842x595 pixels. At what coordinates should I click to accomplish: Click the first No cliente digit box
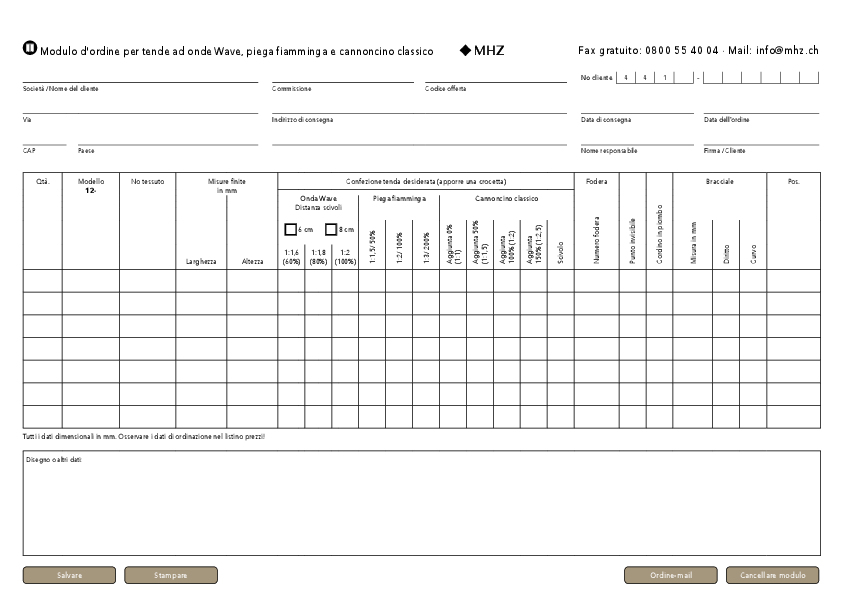tap(625, 77)
